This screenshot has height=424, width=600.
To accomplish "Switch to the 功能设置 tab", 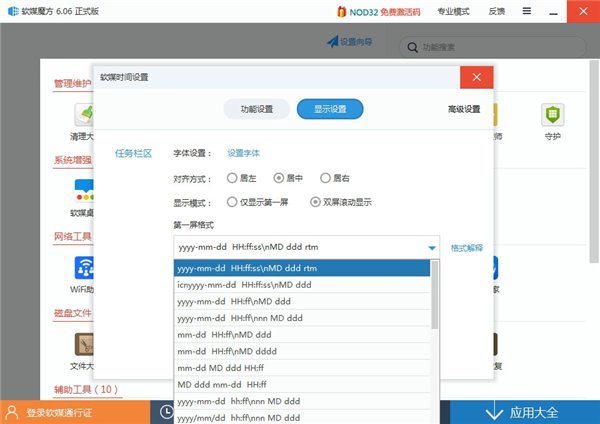I will 255,109.
